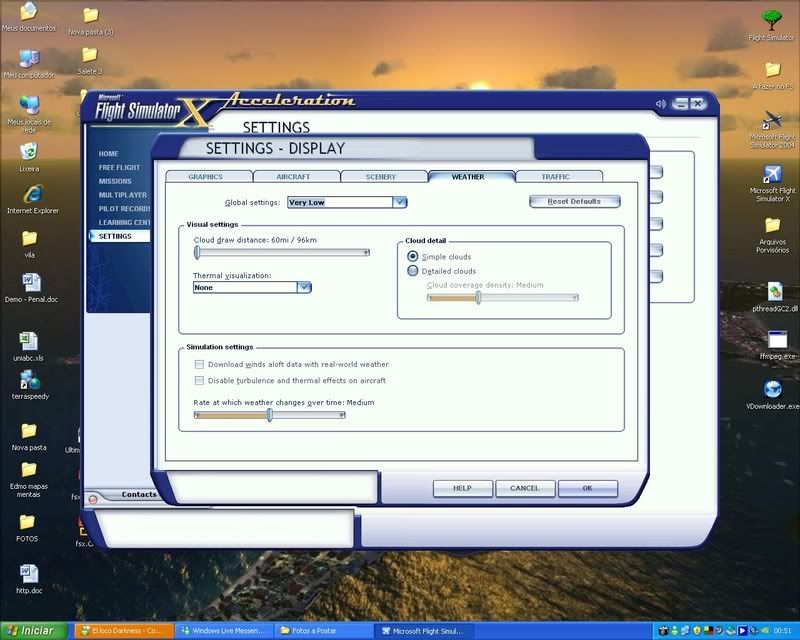The image size is (800, 640).
Task: Select Microsoft Flight Simulator 2004 shortcut
Action: (773, 121)
